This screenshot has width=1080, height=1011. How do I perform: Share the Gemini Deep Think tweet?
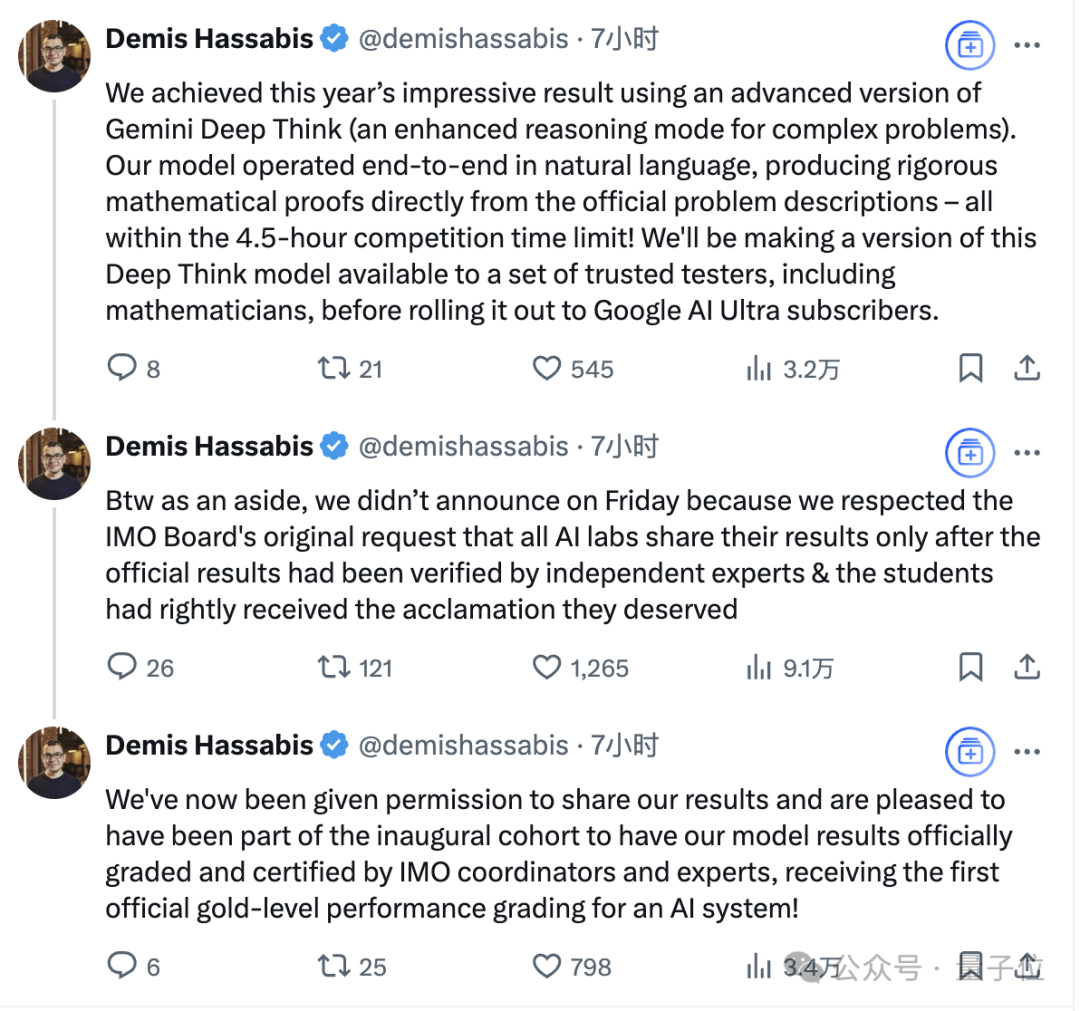click(x=1026, y=368)
